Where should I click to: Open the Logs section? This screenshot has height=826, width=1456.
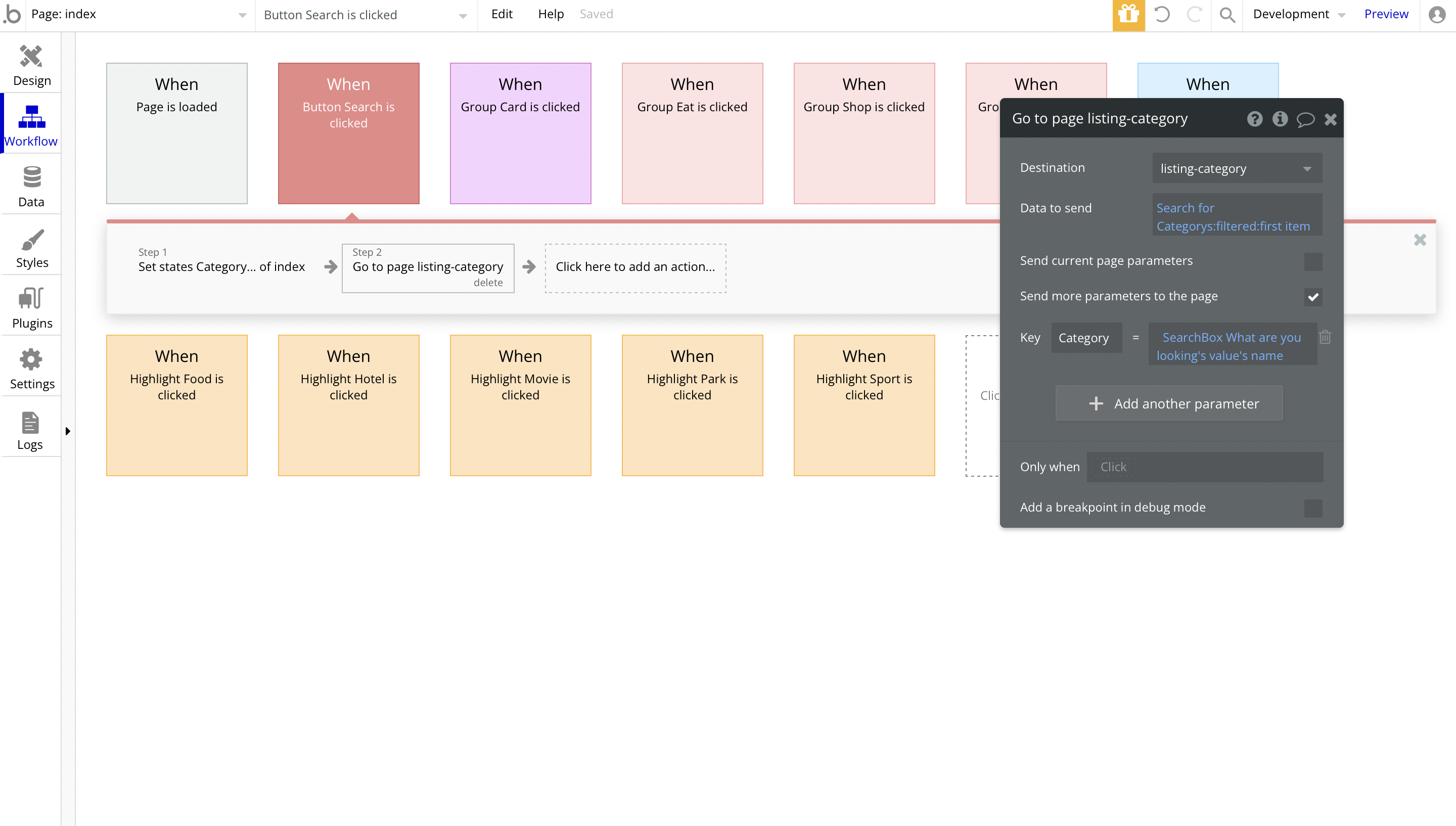30,431
